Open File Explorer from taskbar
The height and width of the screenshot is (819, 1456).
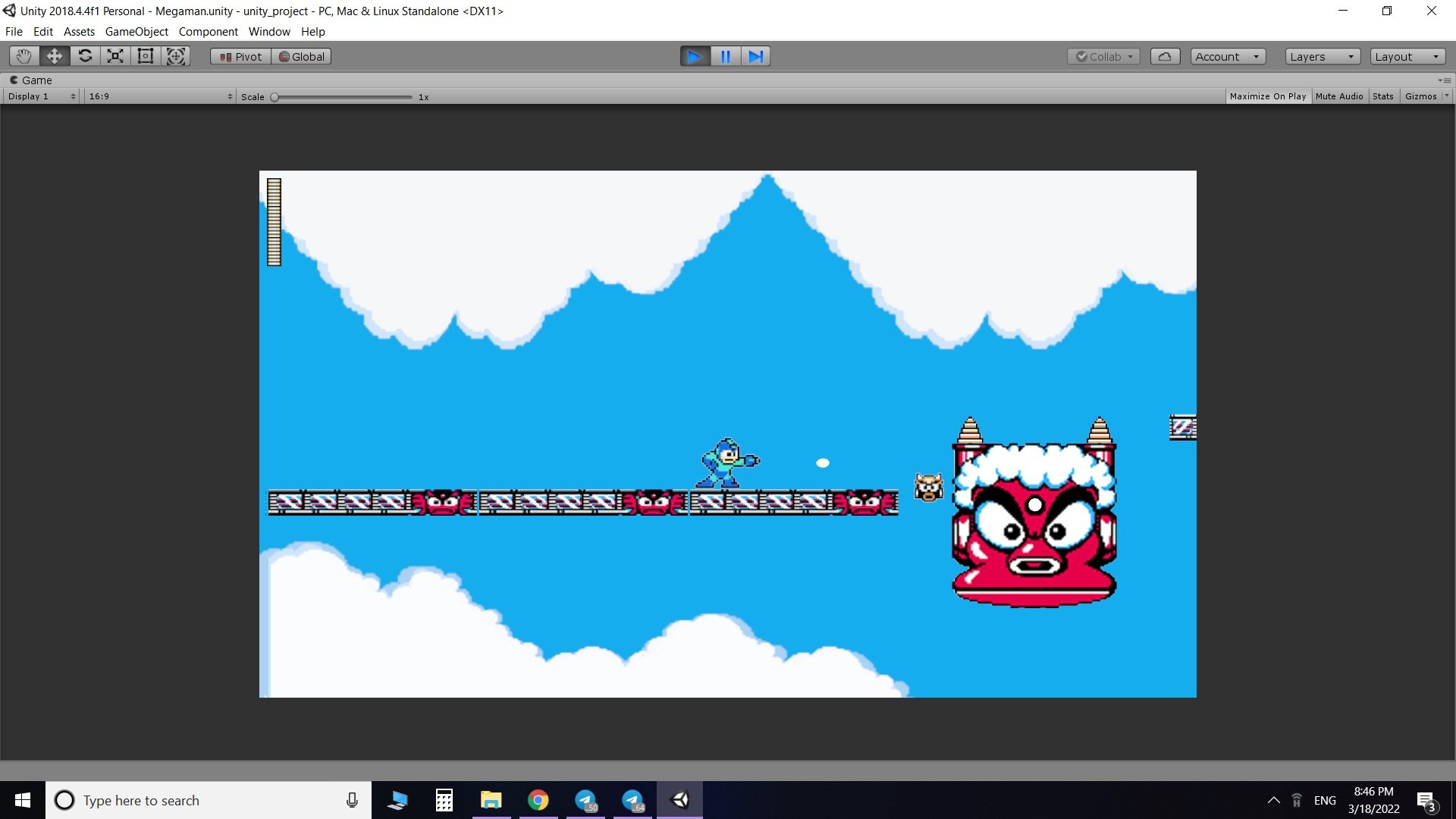point(491,800)
